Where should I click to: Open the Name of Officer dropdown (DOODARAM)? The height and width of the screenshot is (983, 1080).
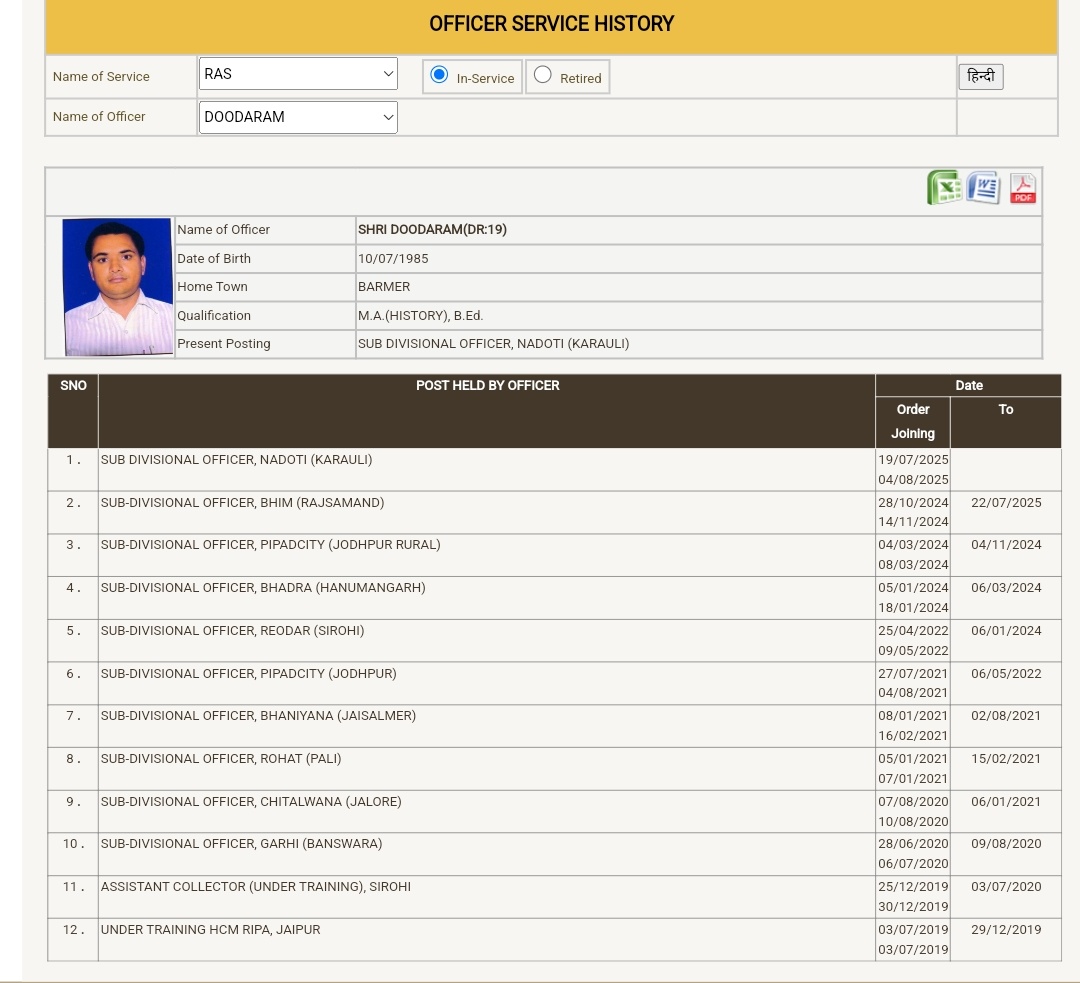point(298,117)
